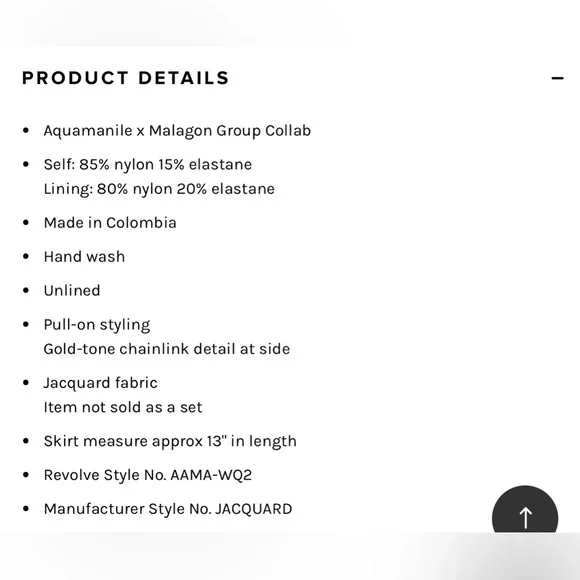Screen dimensions: 580x580
Task: Click the Gold-tone chainlink detail line
Action: point(167,349)
